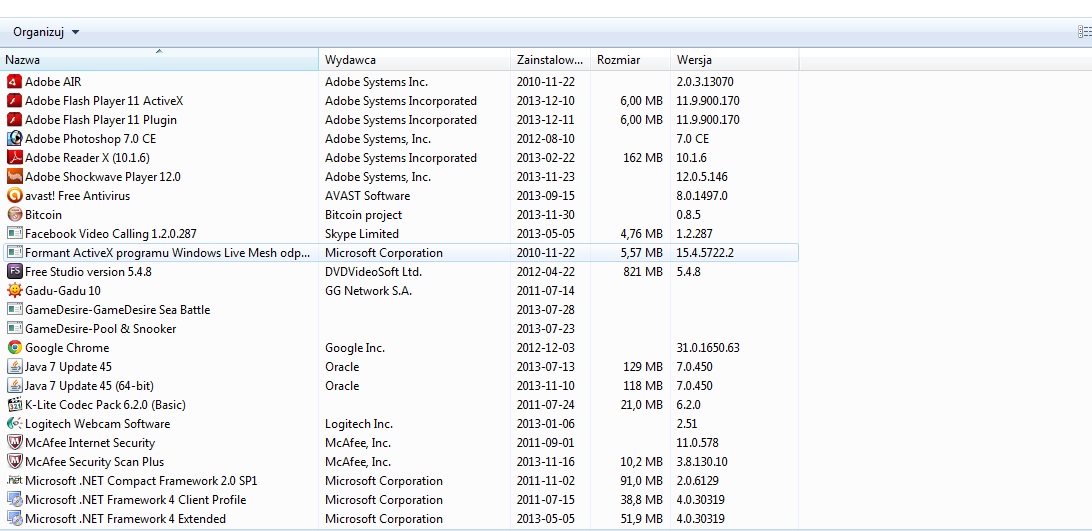Click the 162 MB size of Adobe Reader

click(643, 157)
